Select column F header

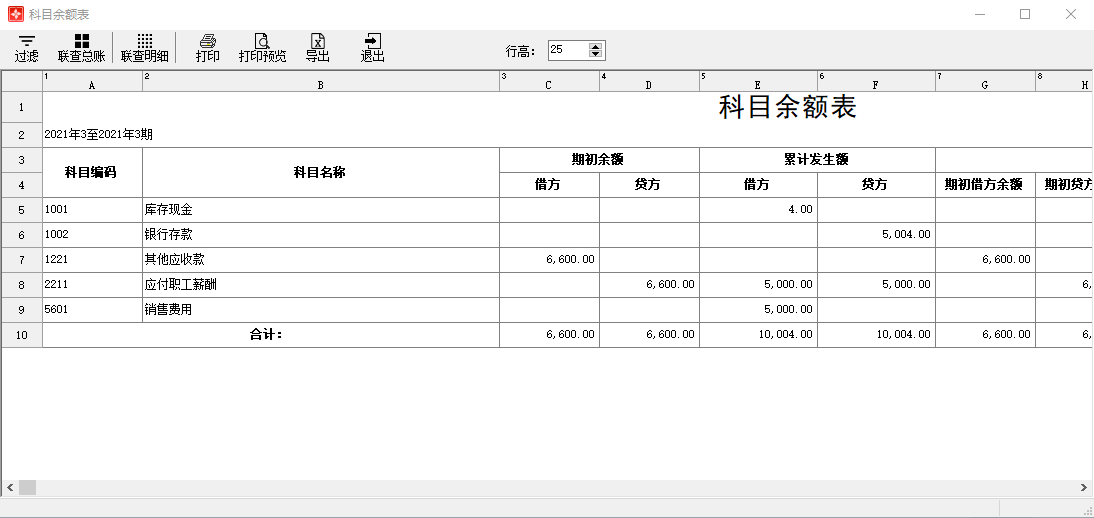(876, 81)
